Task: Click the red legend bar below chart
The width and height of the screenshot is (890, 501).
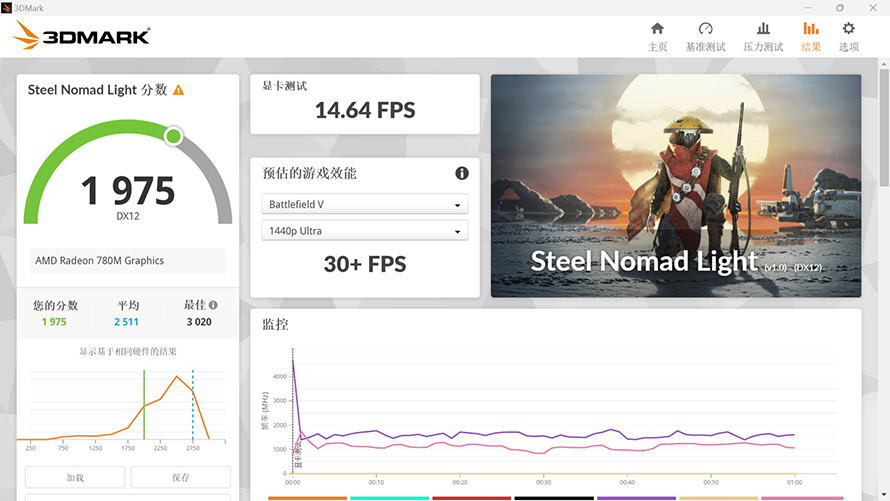Action: pyautogui.click(x=472, y=498)
